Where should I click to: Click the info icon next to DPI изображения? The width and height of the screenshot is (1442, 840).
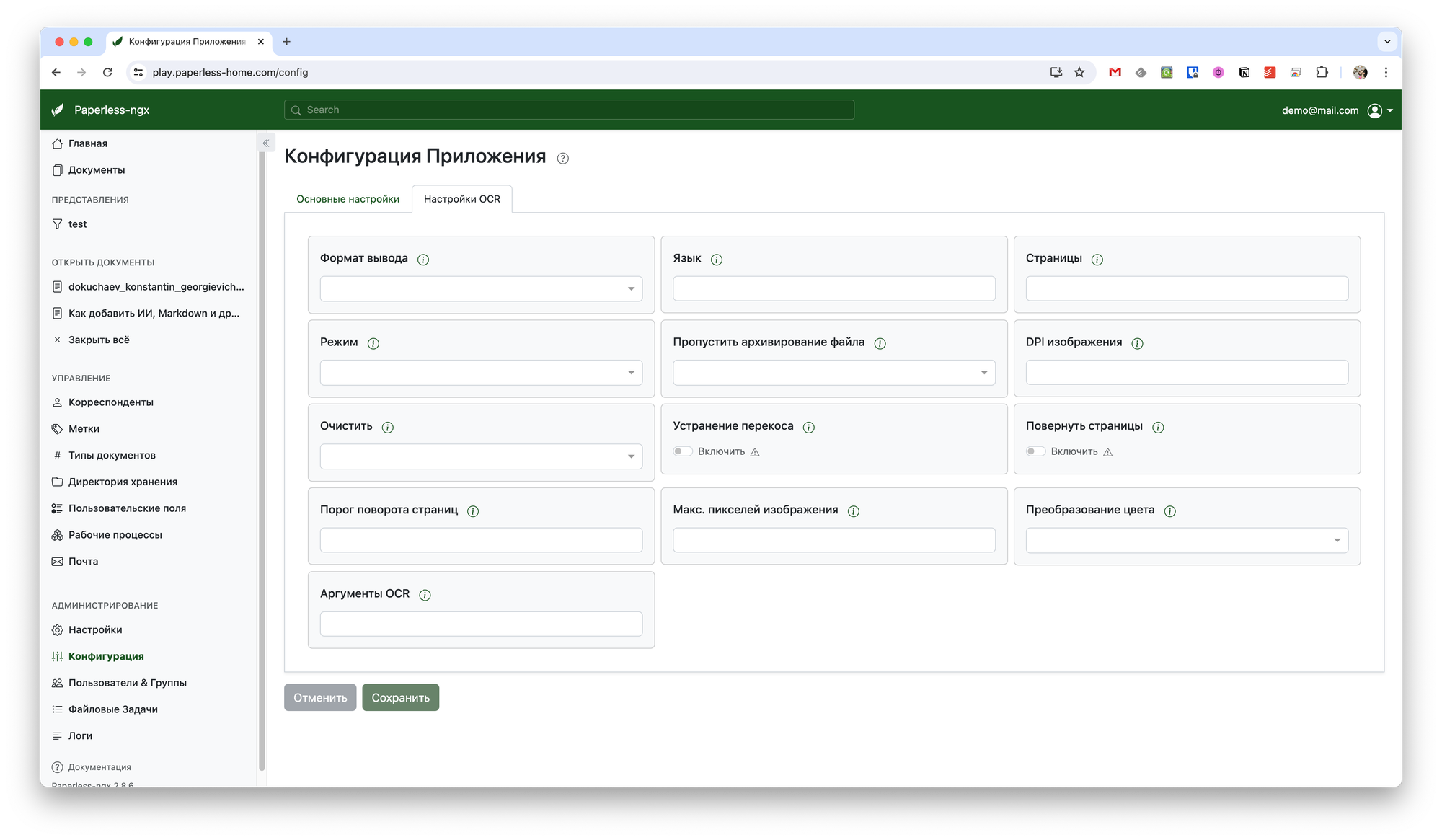[x=1137, y=343]
